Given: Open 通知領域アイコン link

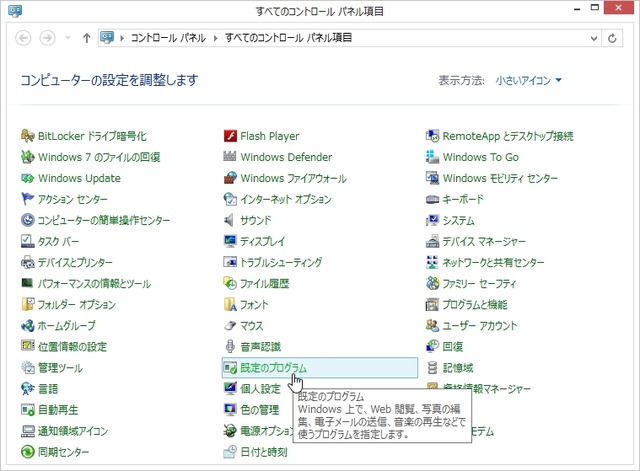Looking at the screenshot, I should (73, 431).
